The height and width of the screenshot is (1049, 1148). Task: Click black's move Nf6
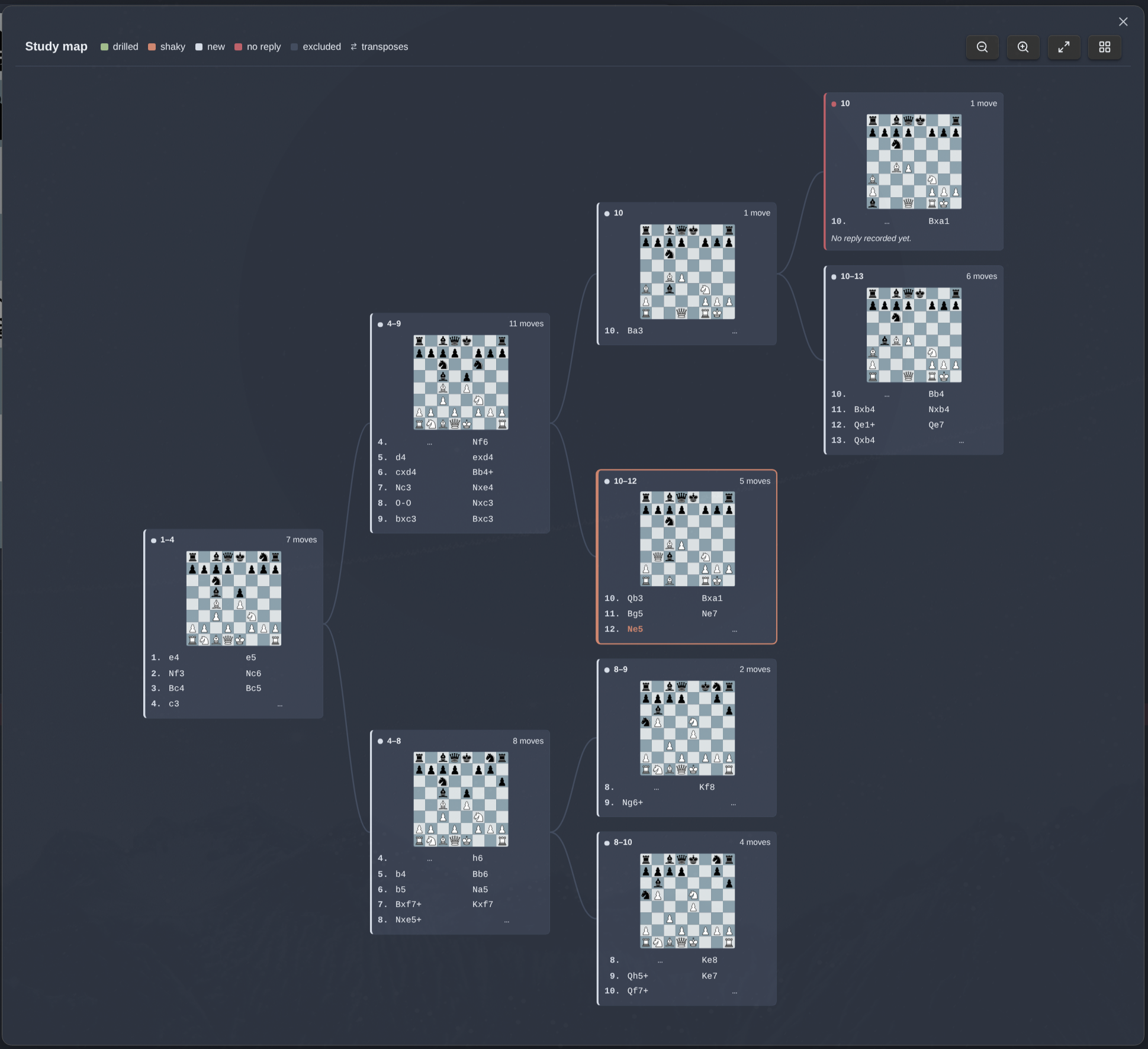click(480, 442)
